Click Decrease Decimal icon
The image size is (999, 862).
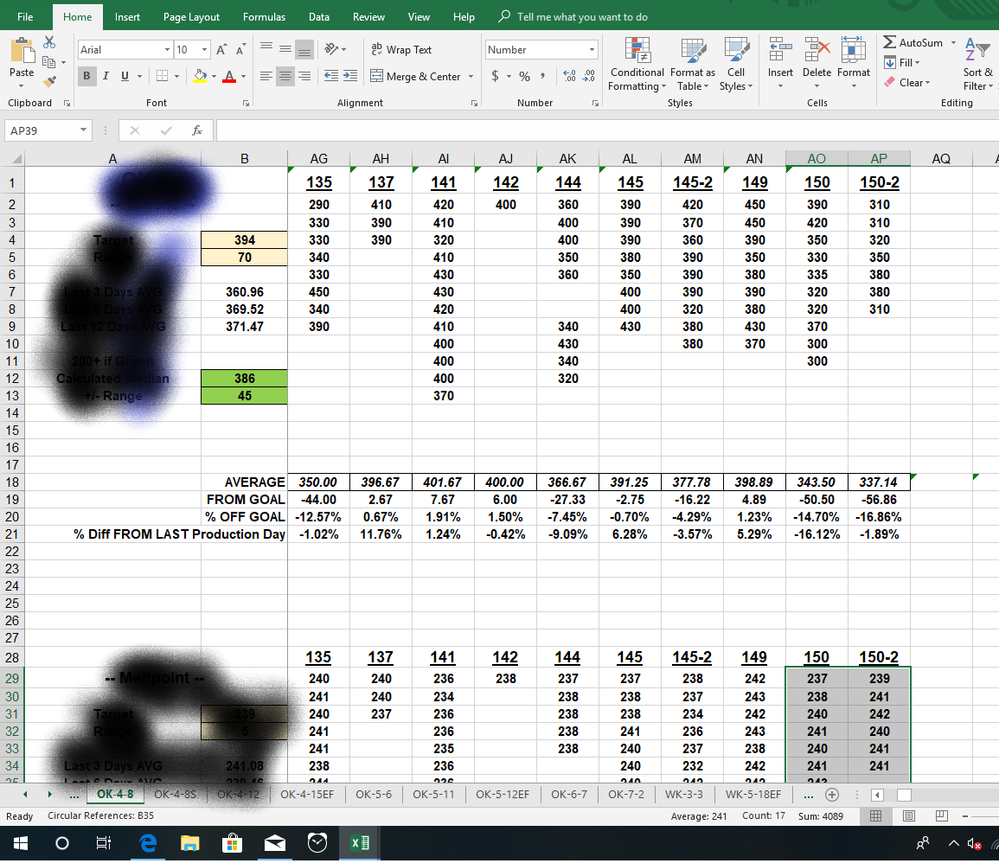point(589,76)
